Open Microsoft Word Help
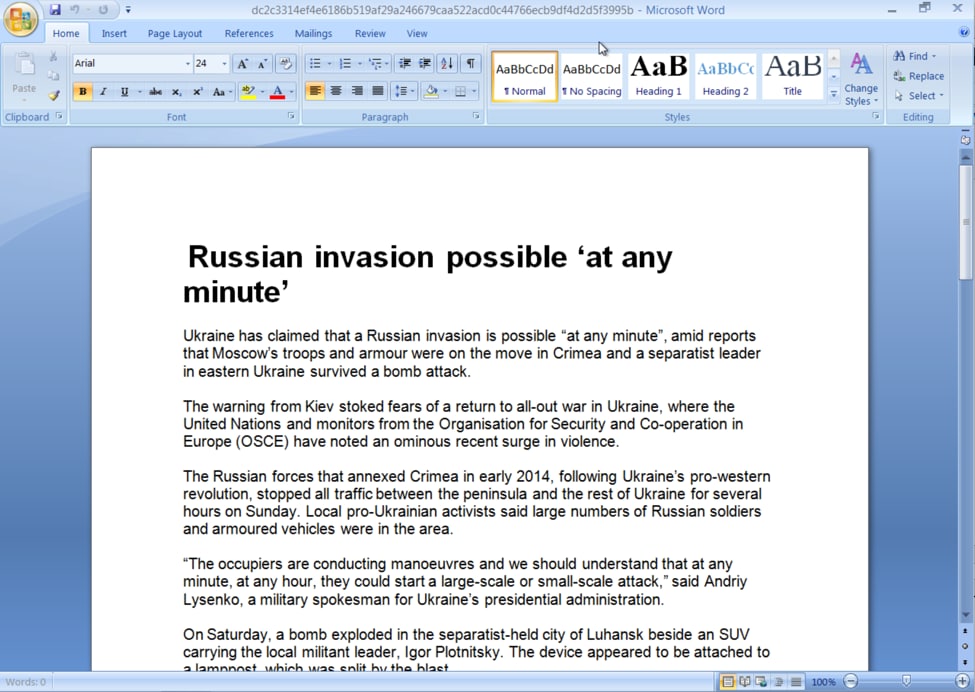 [964, 33]
